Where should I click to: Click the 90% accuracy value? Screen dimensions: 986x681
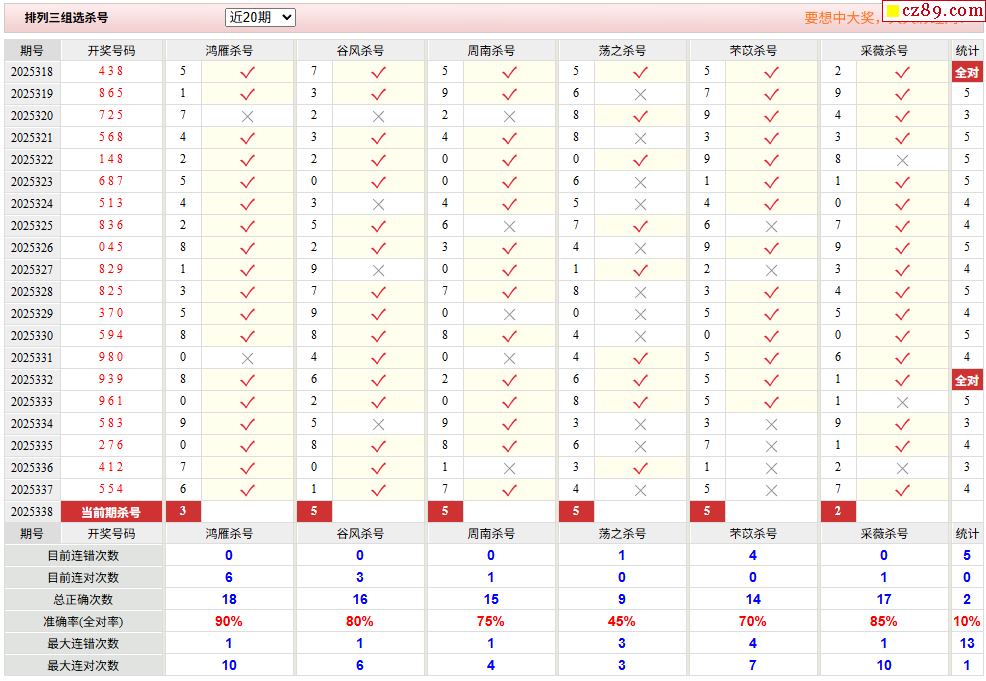229,621
